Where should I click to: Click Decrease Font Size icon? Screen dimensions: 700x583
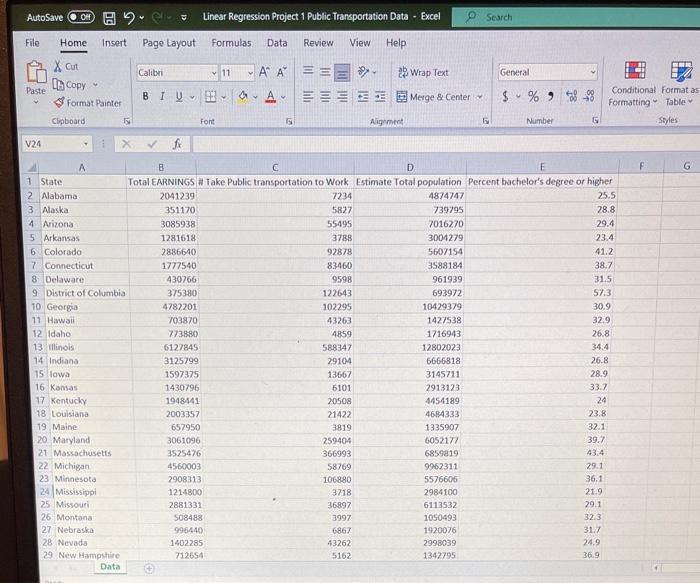[282, 72]
